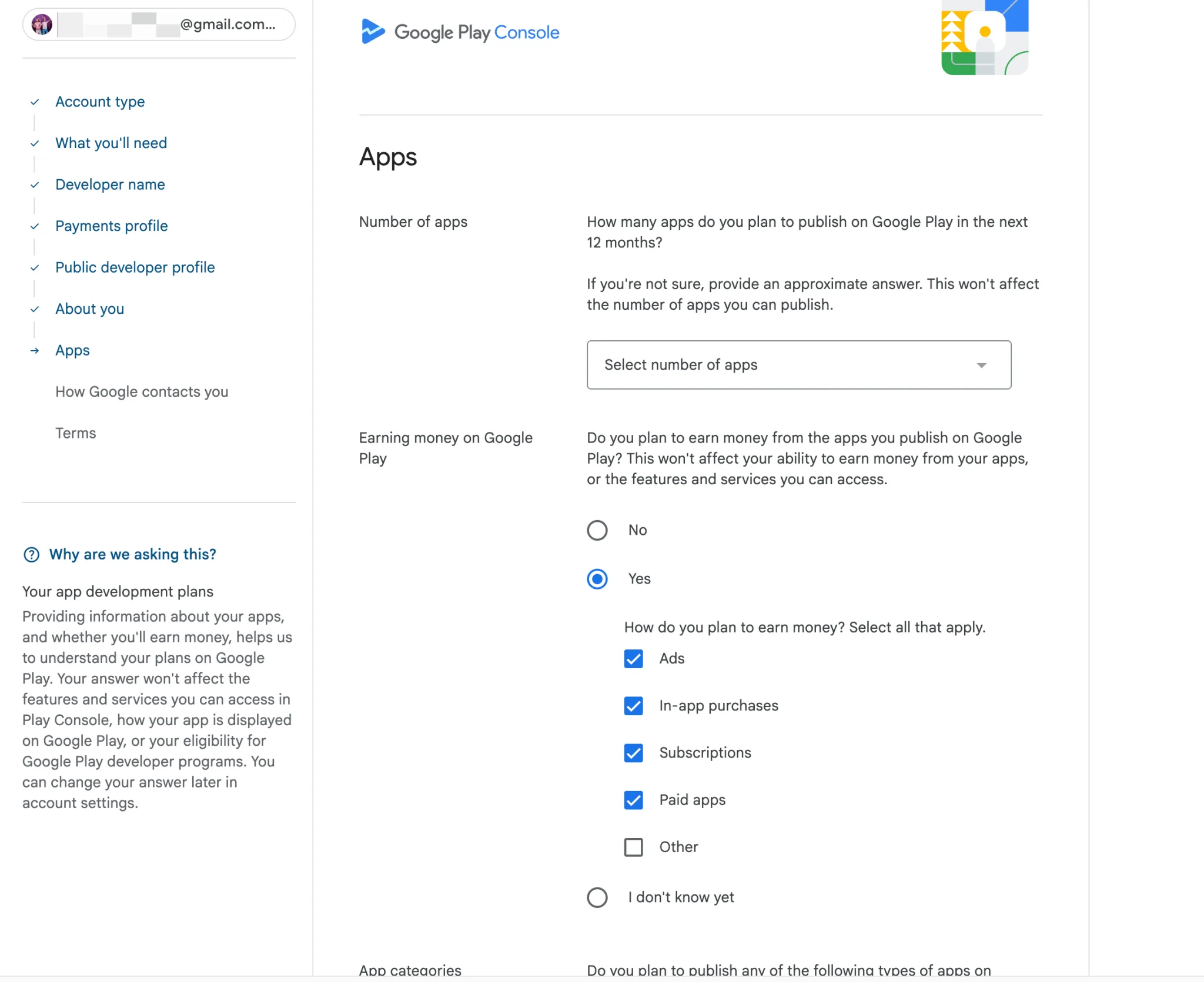Open the "Select number of apps" dropdown

pyautogui.click(x=798, y=364)
